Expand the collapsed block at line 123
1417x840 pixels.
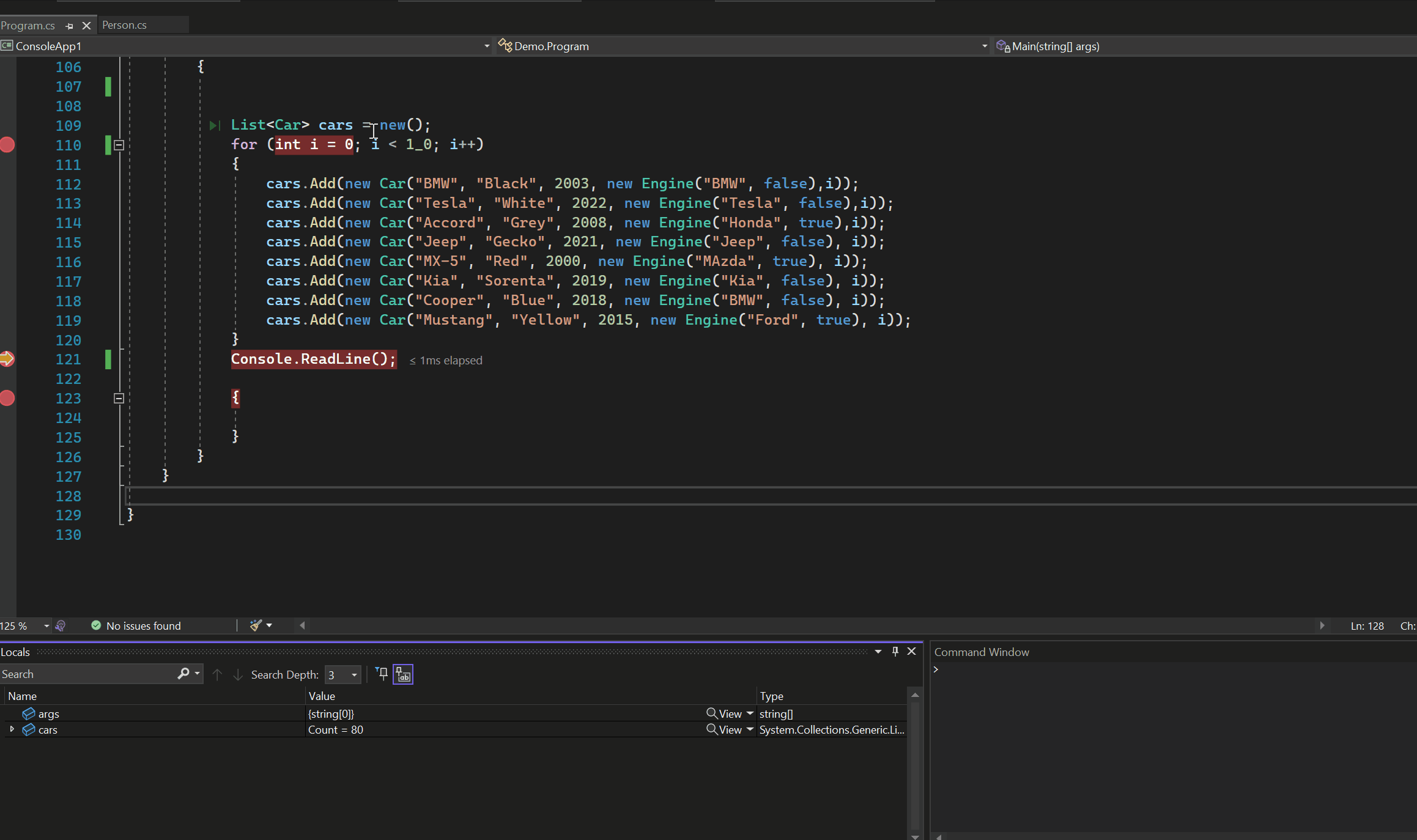pos(119,397)
